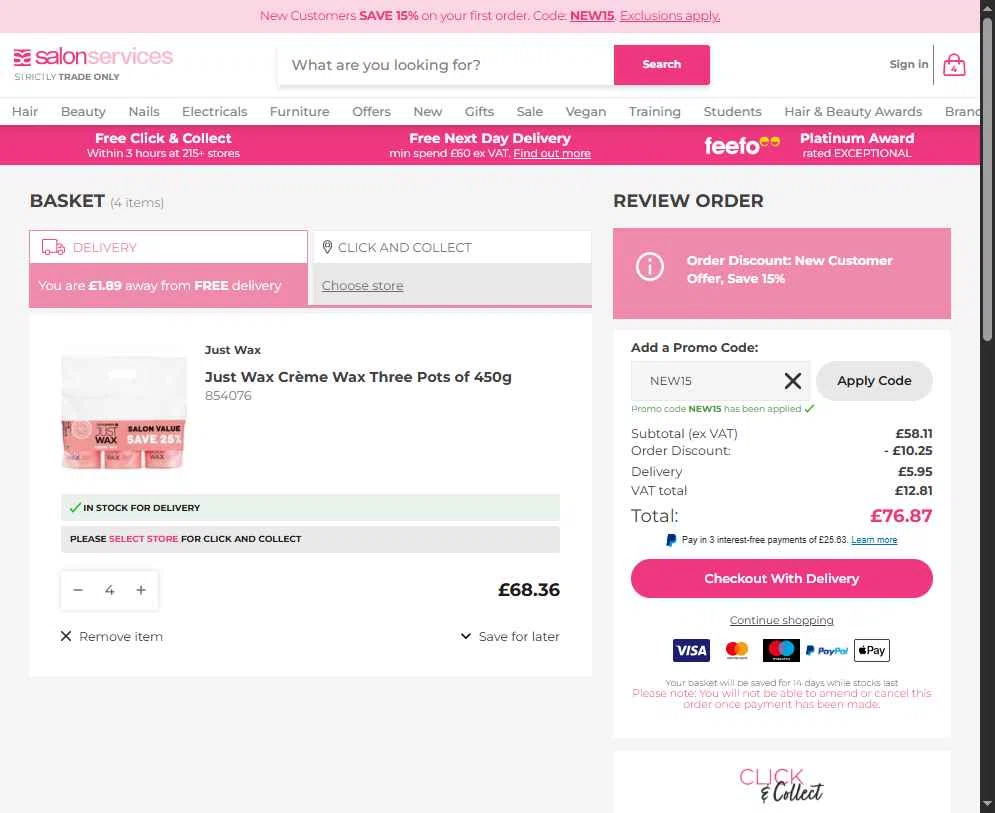Select the DELIVERY tab

[x=168, y=247]
